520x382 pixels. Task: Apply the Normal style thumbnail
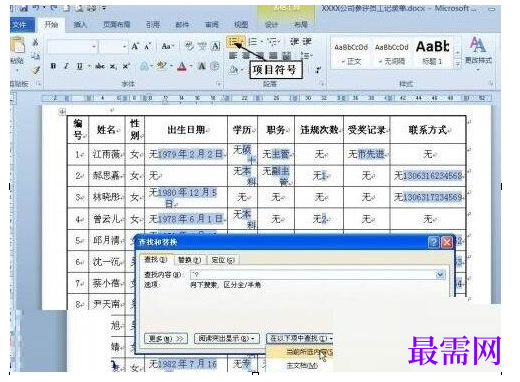(x=351, y=53)
